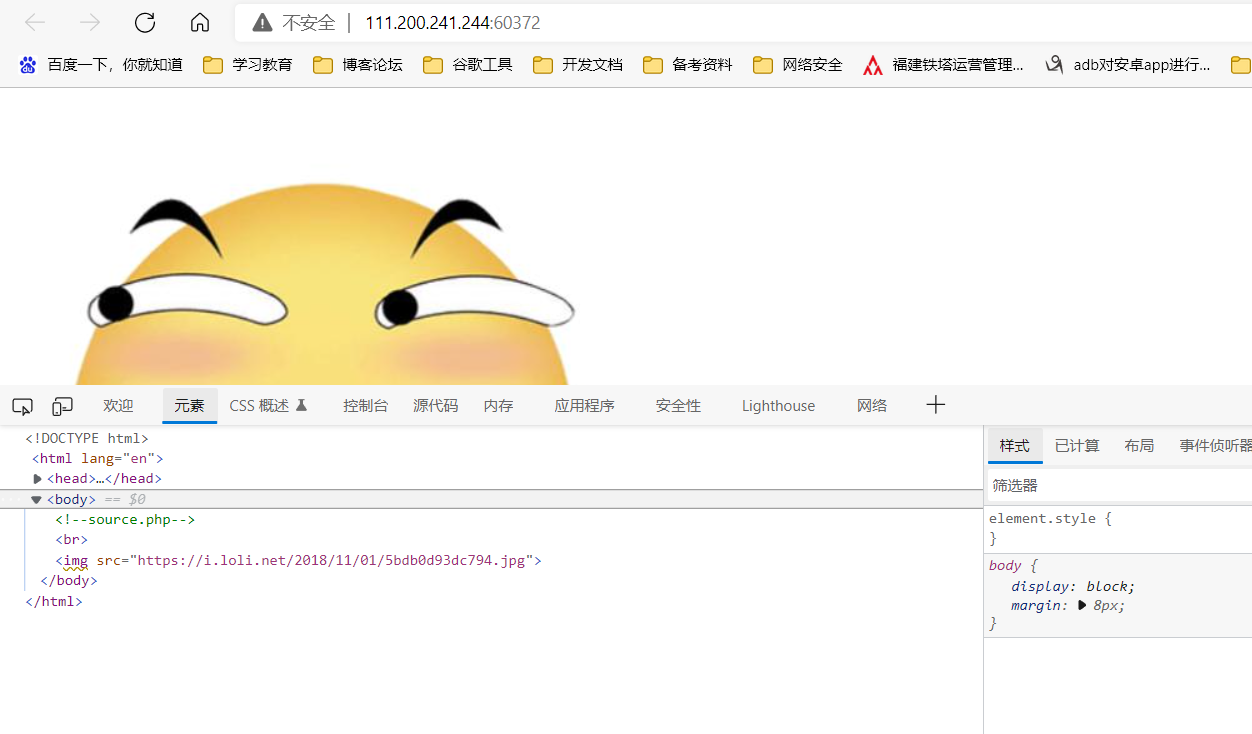Open the adb对安卓app进行 bookmark
This screenshot has height=734, width=1252.
pos(1140,64)
